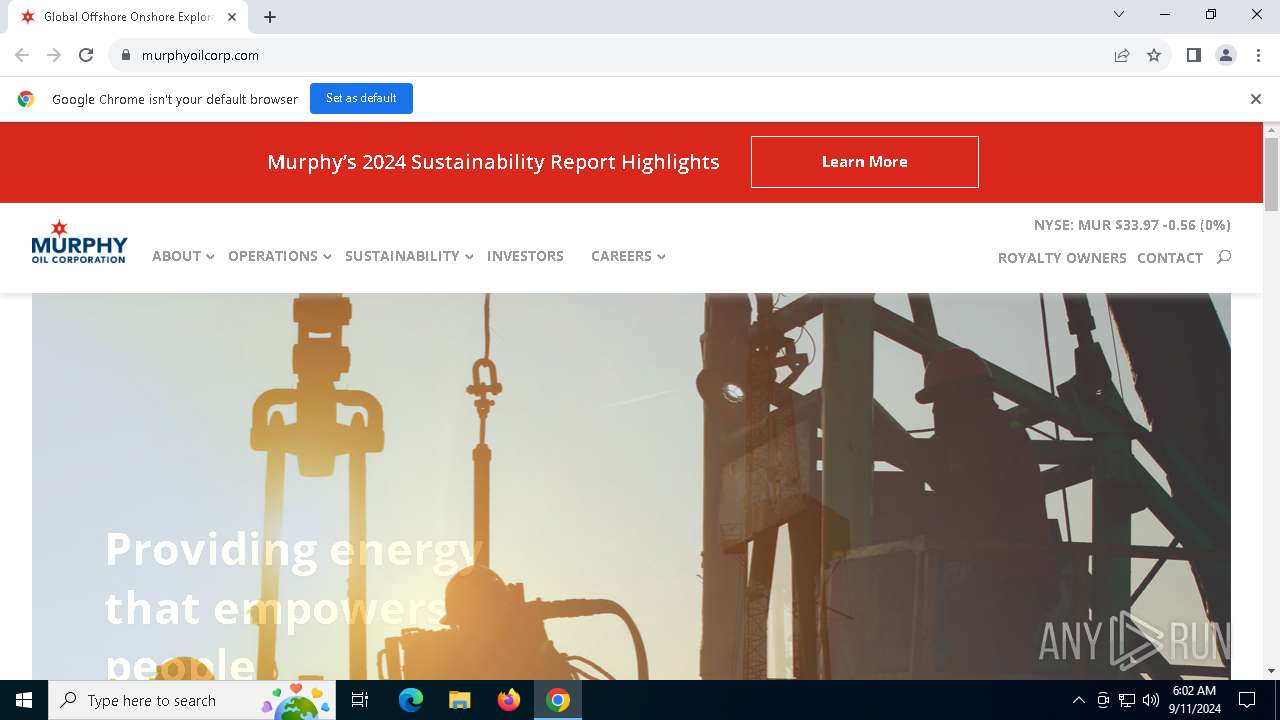1280x720 pixels.
Task: View site information padlock icon
Action: tap(125, 55)
